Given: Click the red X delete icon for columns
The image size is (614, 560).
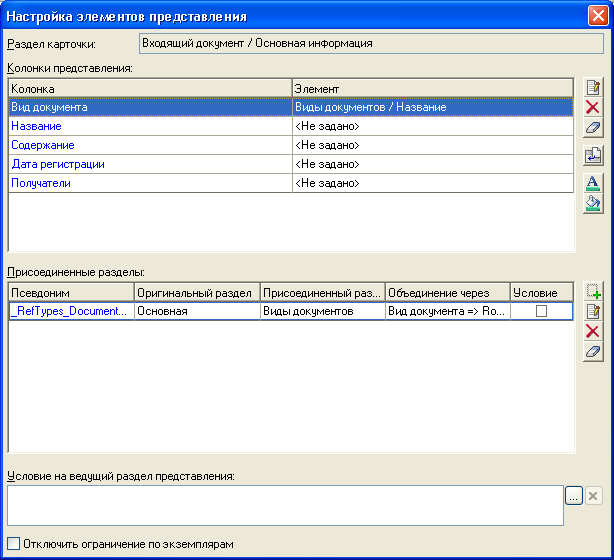Looking at the screenshot, I should 592,107.
